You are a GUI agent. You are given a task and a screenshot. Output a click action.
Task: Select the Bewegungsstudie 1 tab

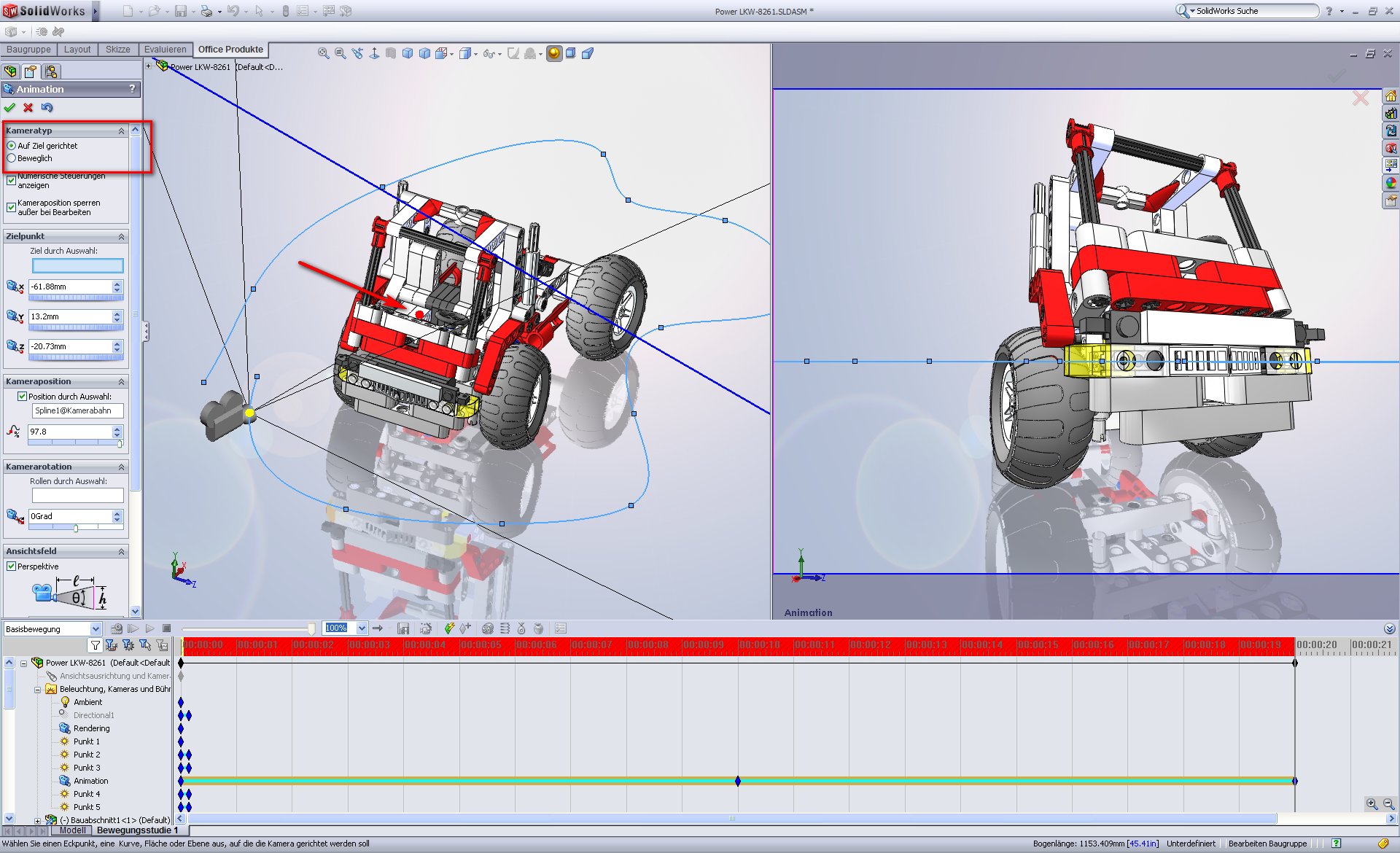point(138,830)
